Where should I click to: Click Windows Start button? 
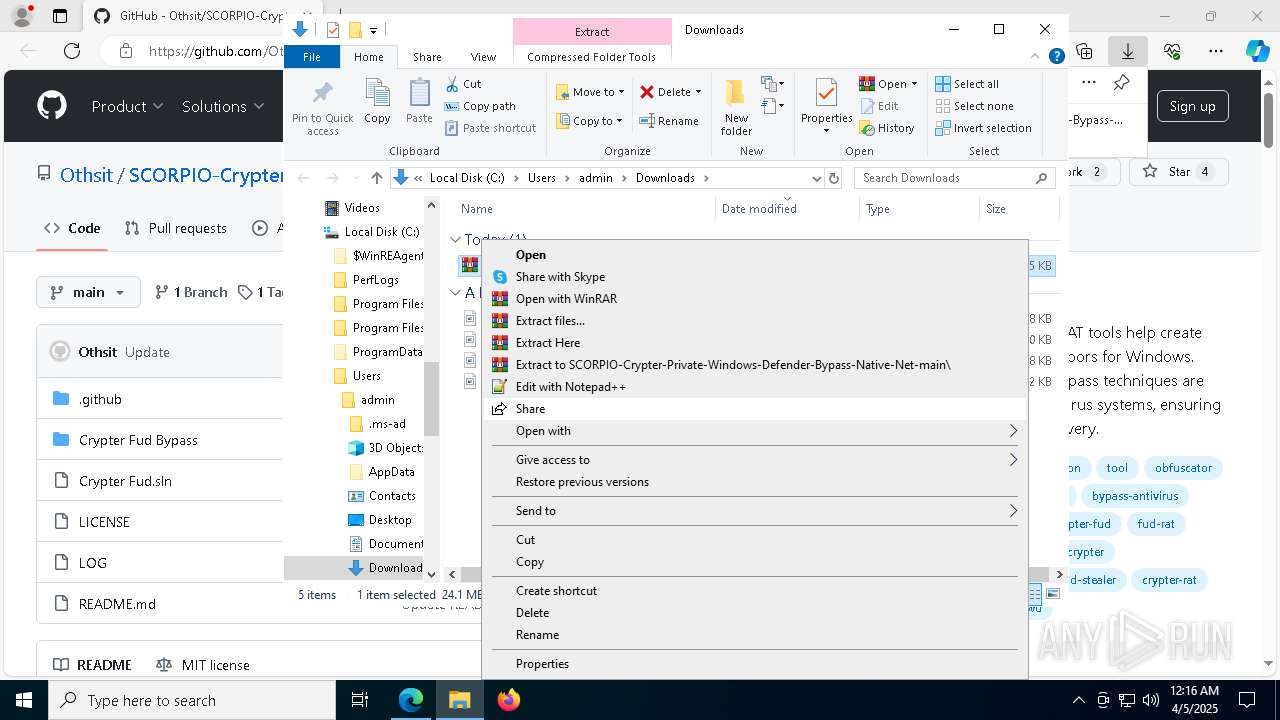point(24,700)
